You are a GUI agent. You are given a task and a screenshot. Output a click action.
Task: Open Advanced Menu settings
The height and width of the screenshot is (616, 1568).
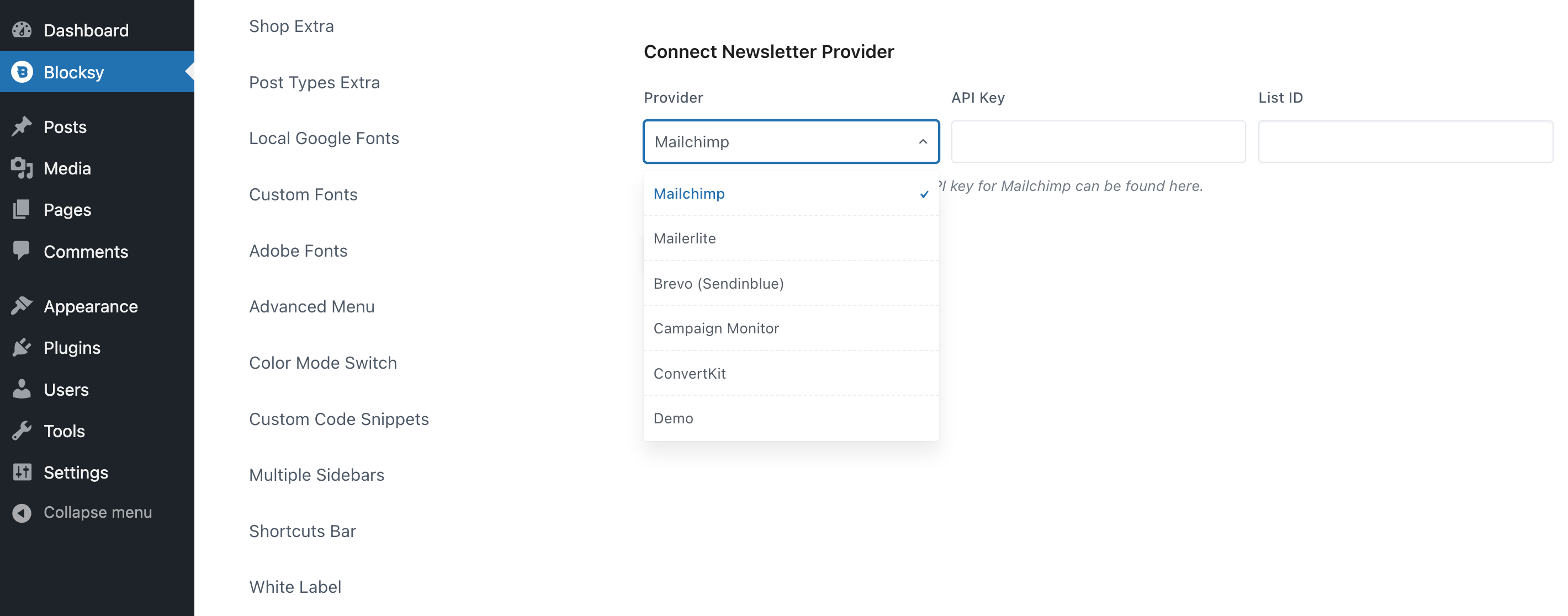(x=311, y=307)
